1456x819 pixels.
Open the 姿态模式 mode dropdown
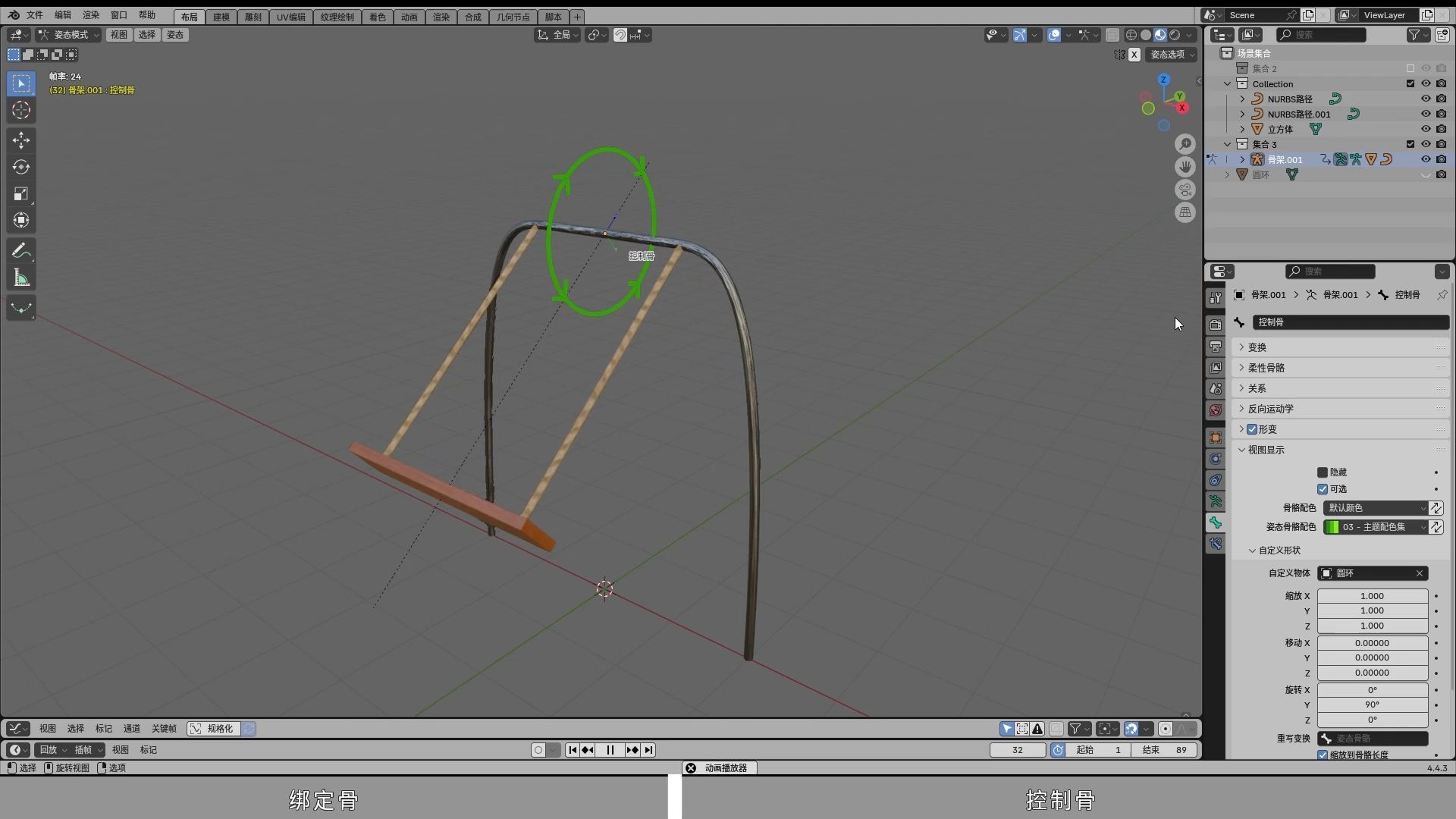pyautogui.click(x=68, y=35)
